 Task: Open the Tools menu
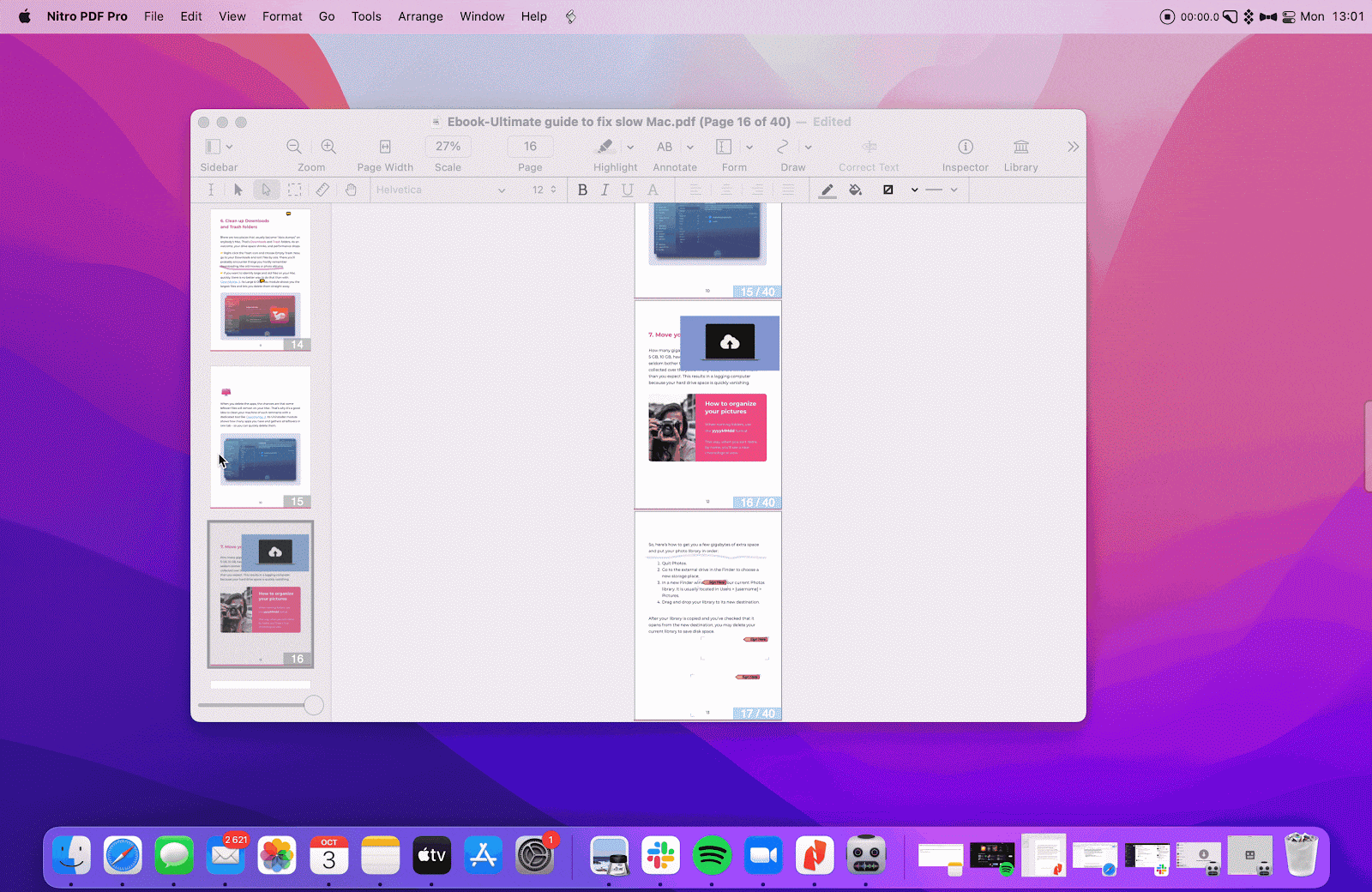[366, 16]
